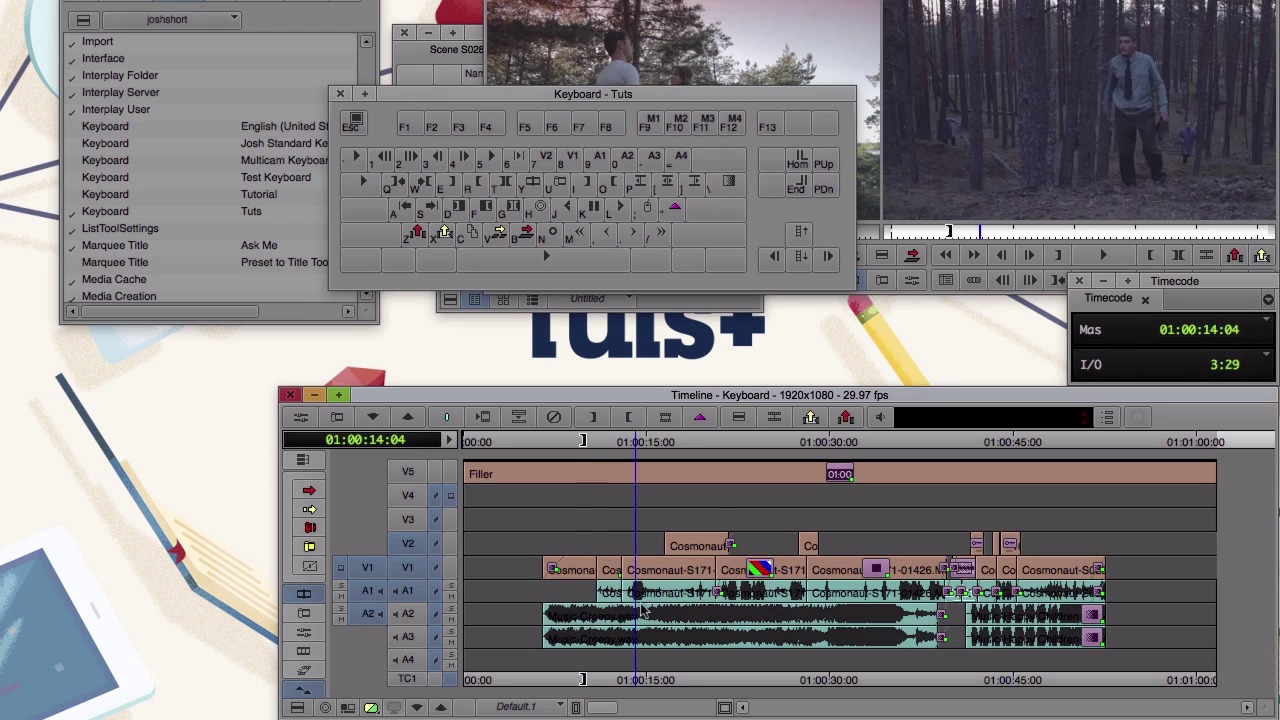Screen dimensions: 1280x720
Task: Click arrow beside timeline timecode 01:00:14:04
Action: [x=449, y=440]
